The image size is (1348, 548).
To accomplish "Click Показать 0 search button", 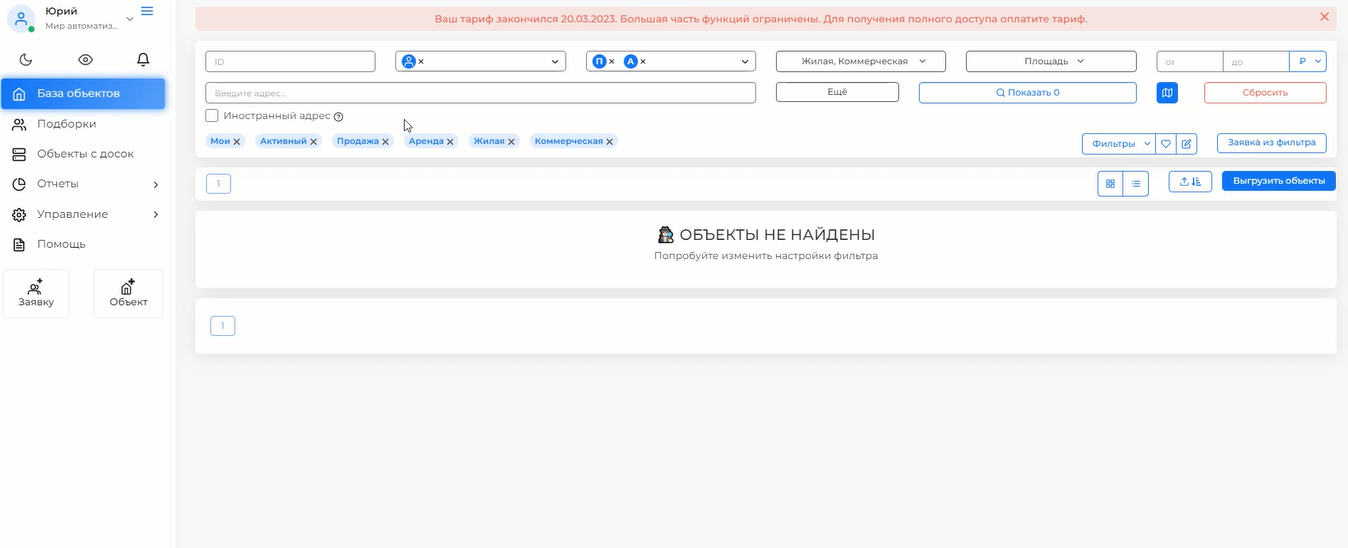I will (1028, 93).
